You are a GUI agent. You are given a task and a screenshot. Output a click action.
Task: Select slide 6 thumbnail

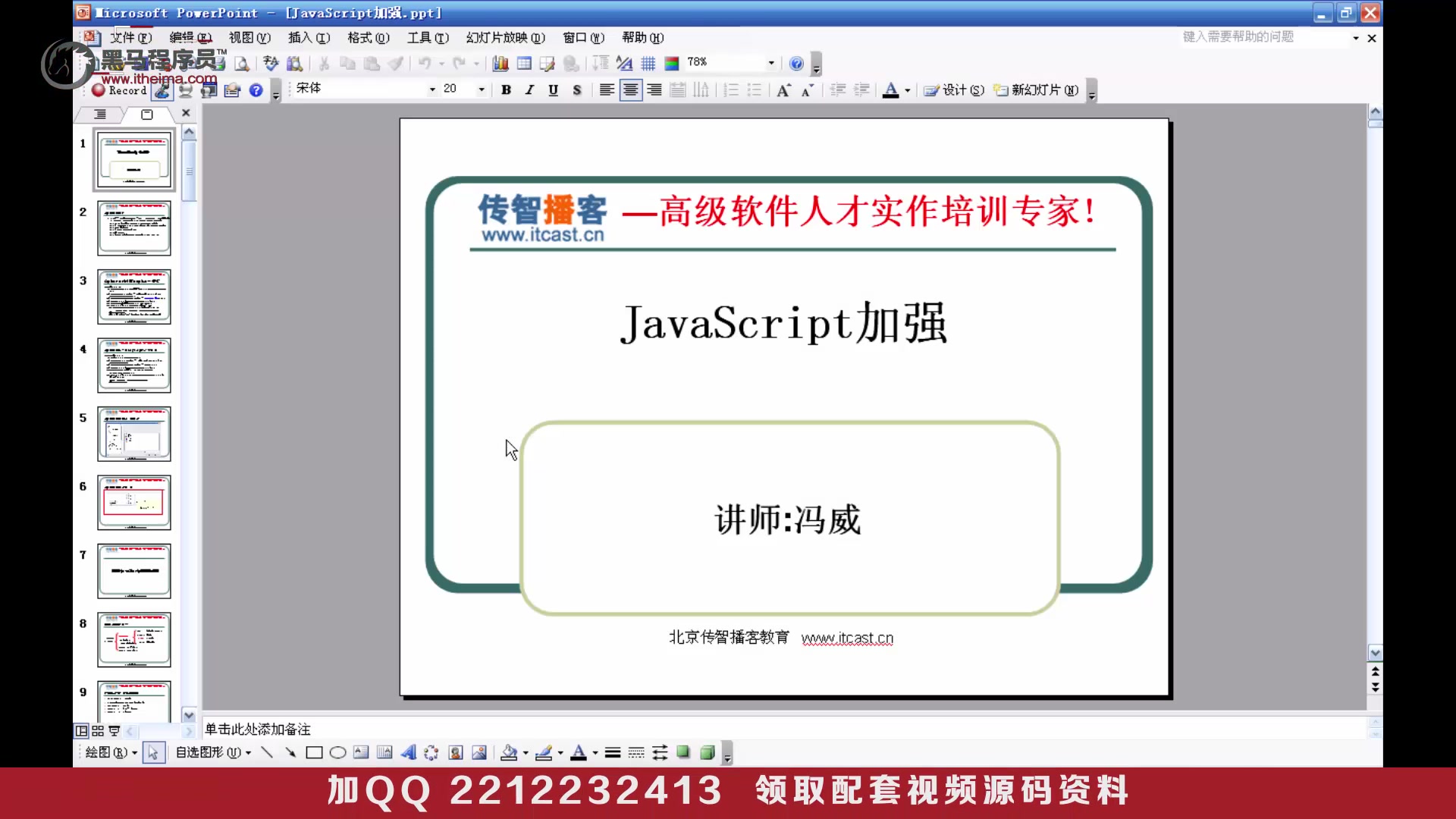(x=134, y=503)
